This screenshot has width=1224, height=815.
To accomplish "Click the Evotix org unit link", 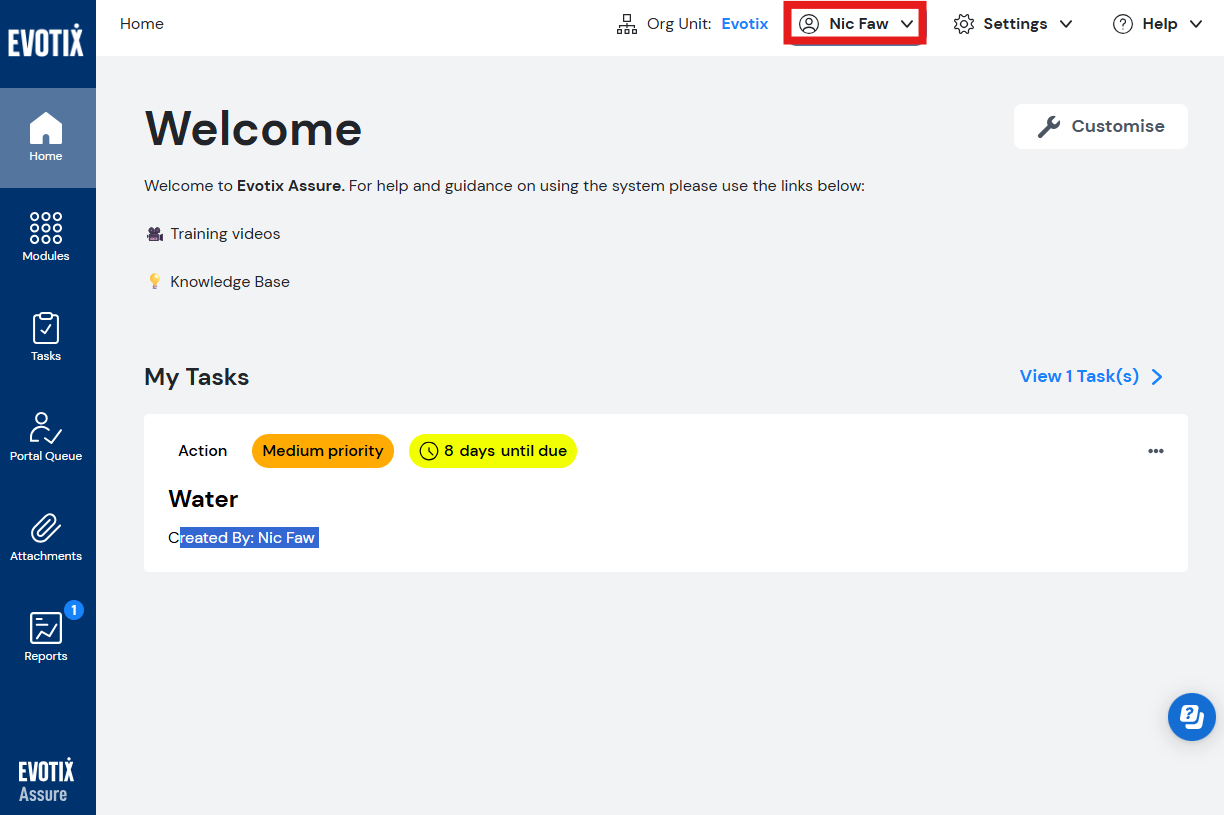I will (745, 24).
